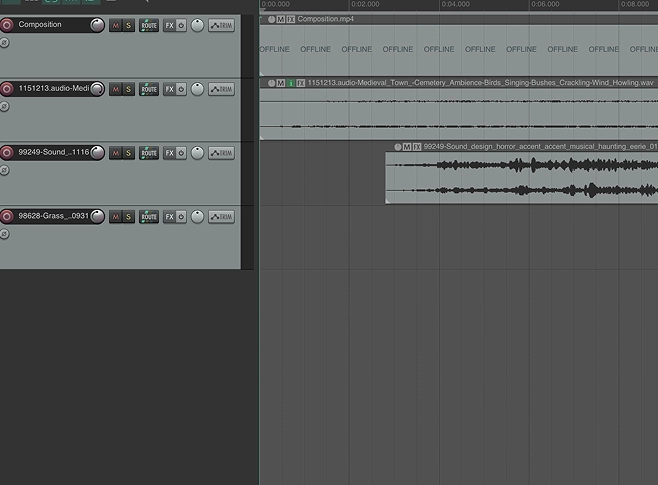This screenshot has height=485, width=658.
Task: Select the Medieval_Town Cemetery Ambience waveform item
Action: 459,113
